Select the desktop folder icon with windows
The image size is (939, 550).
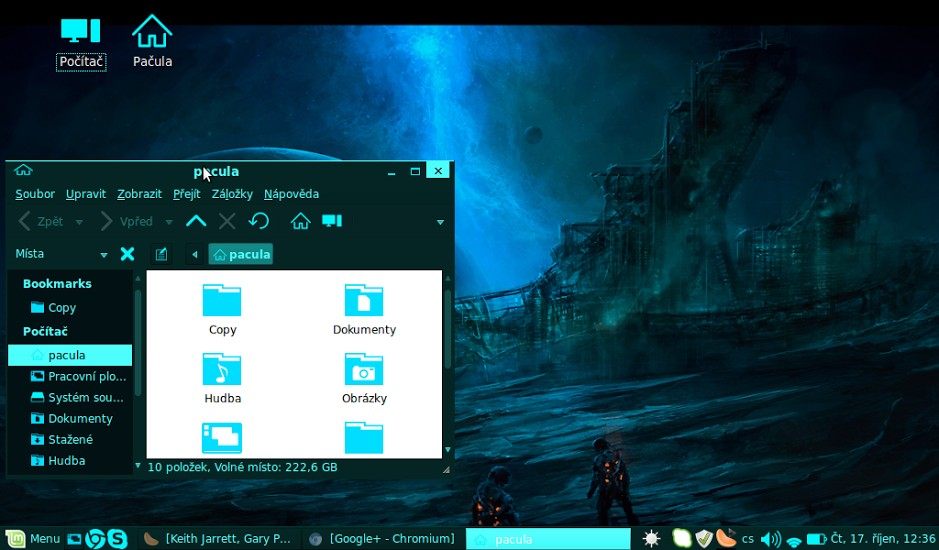pyautogui.click(x=222, y=438)
